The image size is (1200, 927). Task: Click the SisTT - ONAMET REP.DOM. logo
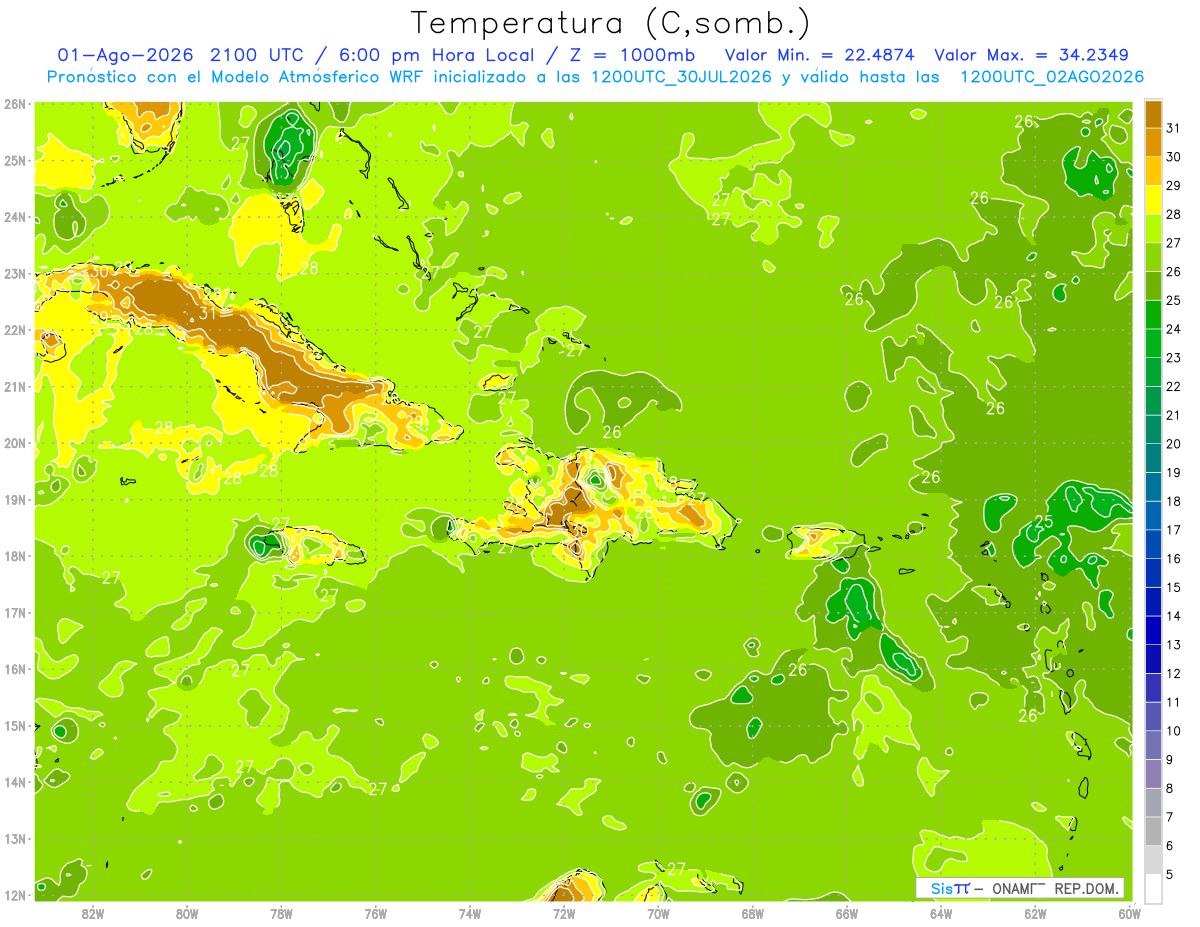point(1020,888)
